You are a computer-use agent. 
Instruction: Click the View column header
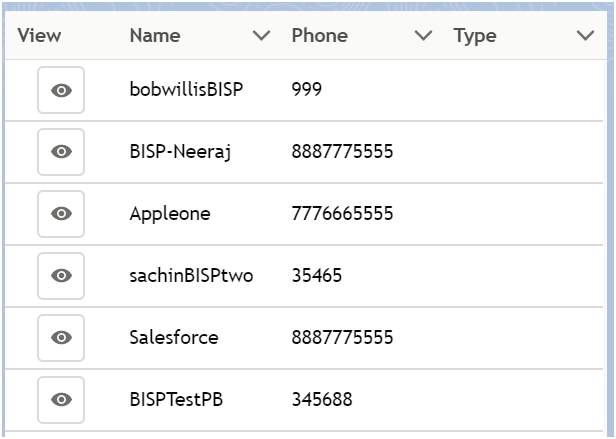tap(39, 35)
